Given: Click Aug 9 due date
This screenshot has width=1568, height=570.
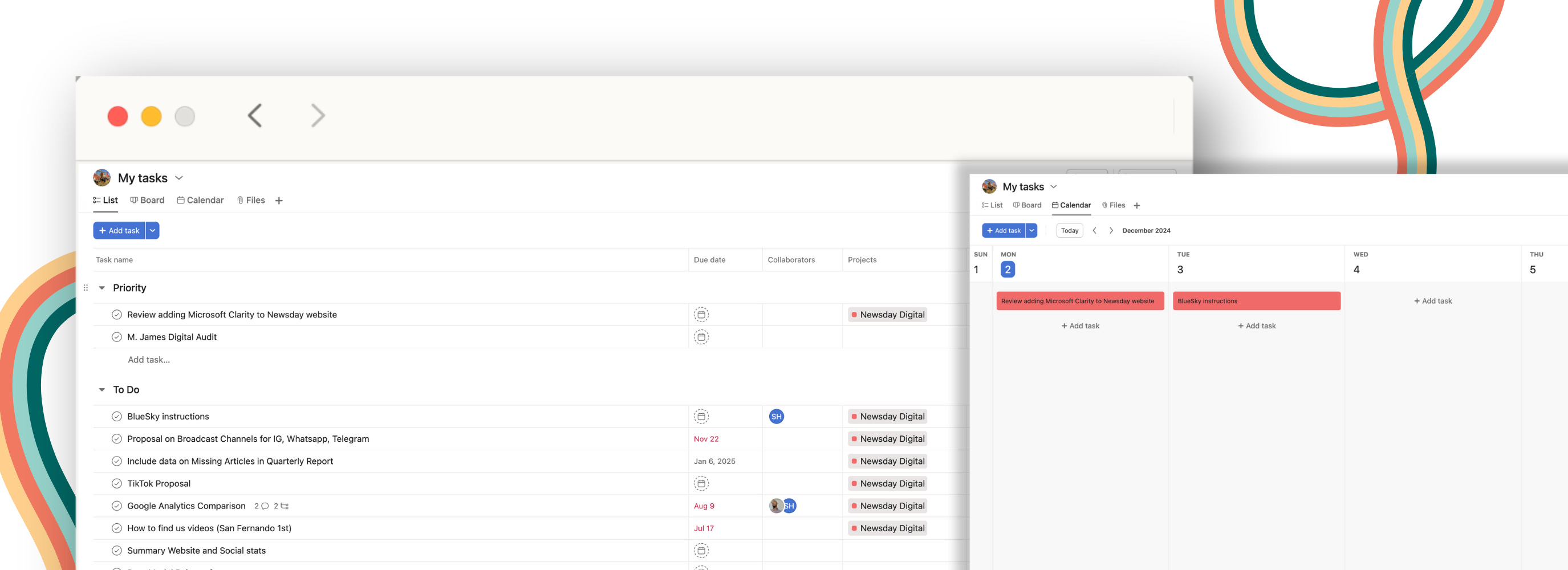Looking at the screenshot, I should 704,506.
